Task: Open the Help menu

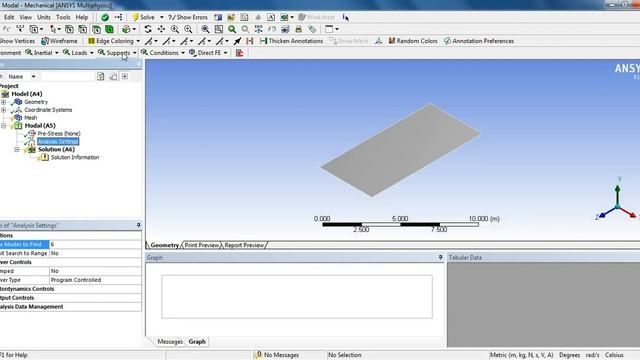Action: (x=82, y=17)
